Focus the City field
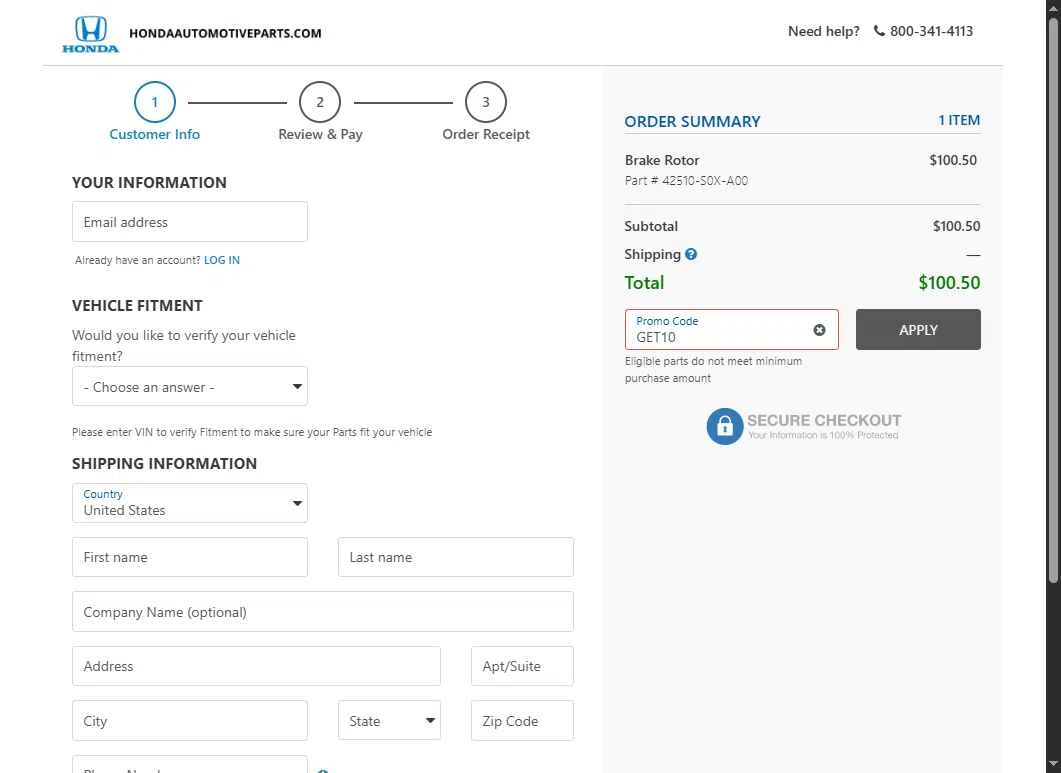This screenshot has width=1061, height=773. [189, 720]
